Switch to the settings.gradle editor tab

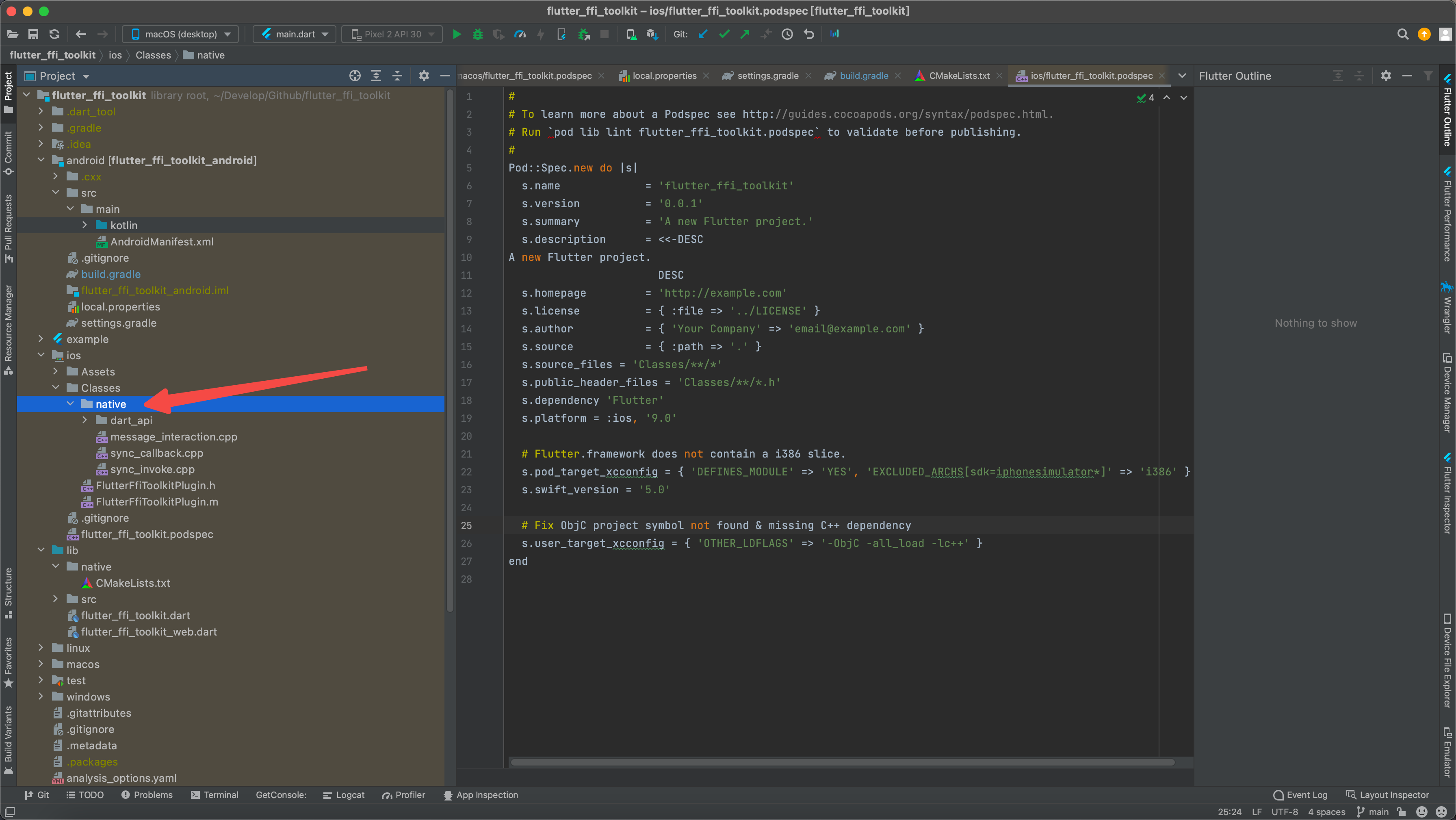tap(767, 76)
